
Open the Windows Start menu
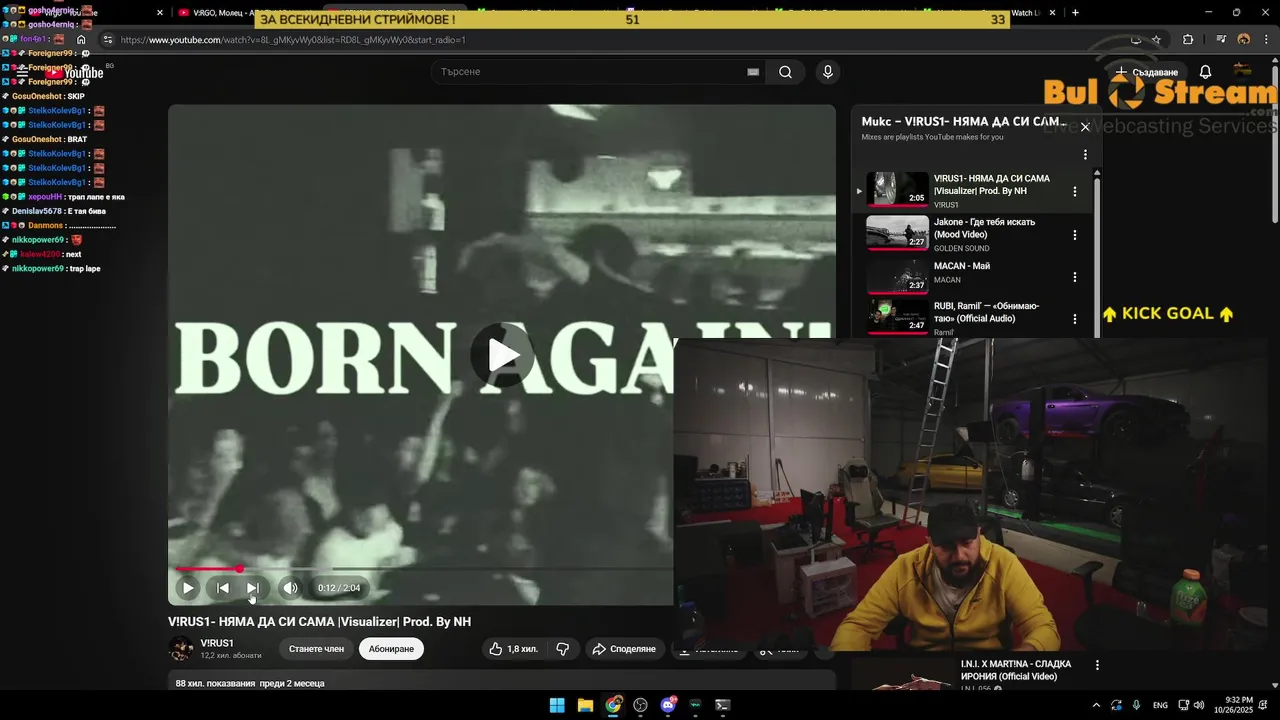(x=557, y=705)
